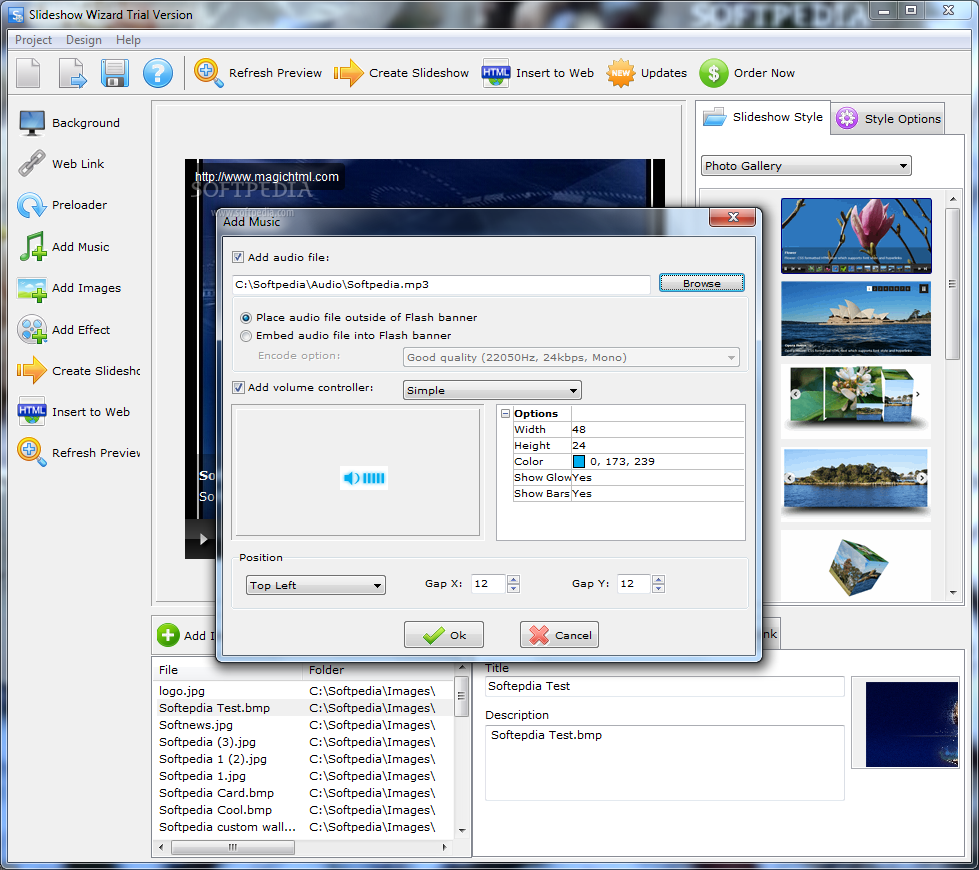
Task: Open the Top Left position dropdown
Action: pos(315,585)
